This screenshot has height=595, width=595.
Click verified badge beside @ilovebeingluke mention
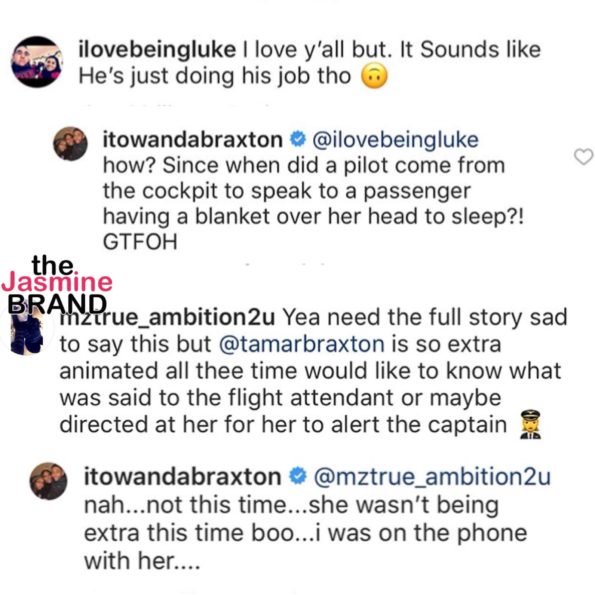298,139
